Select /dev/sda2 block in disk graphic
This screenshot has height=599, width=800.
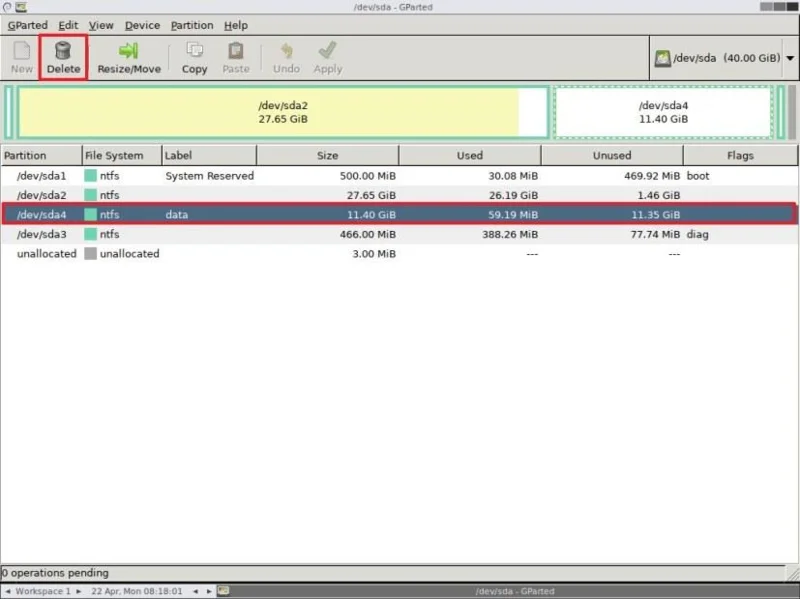pos(283,112)
